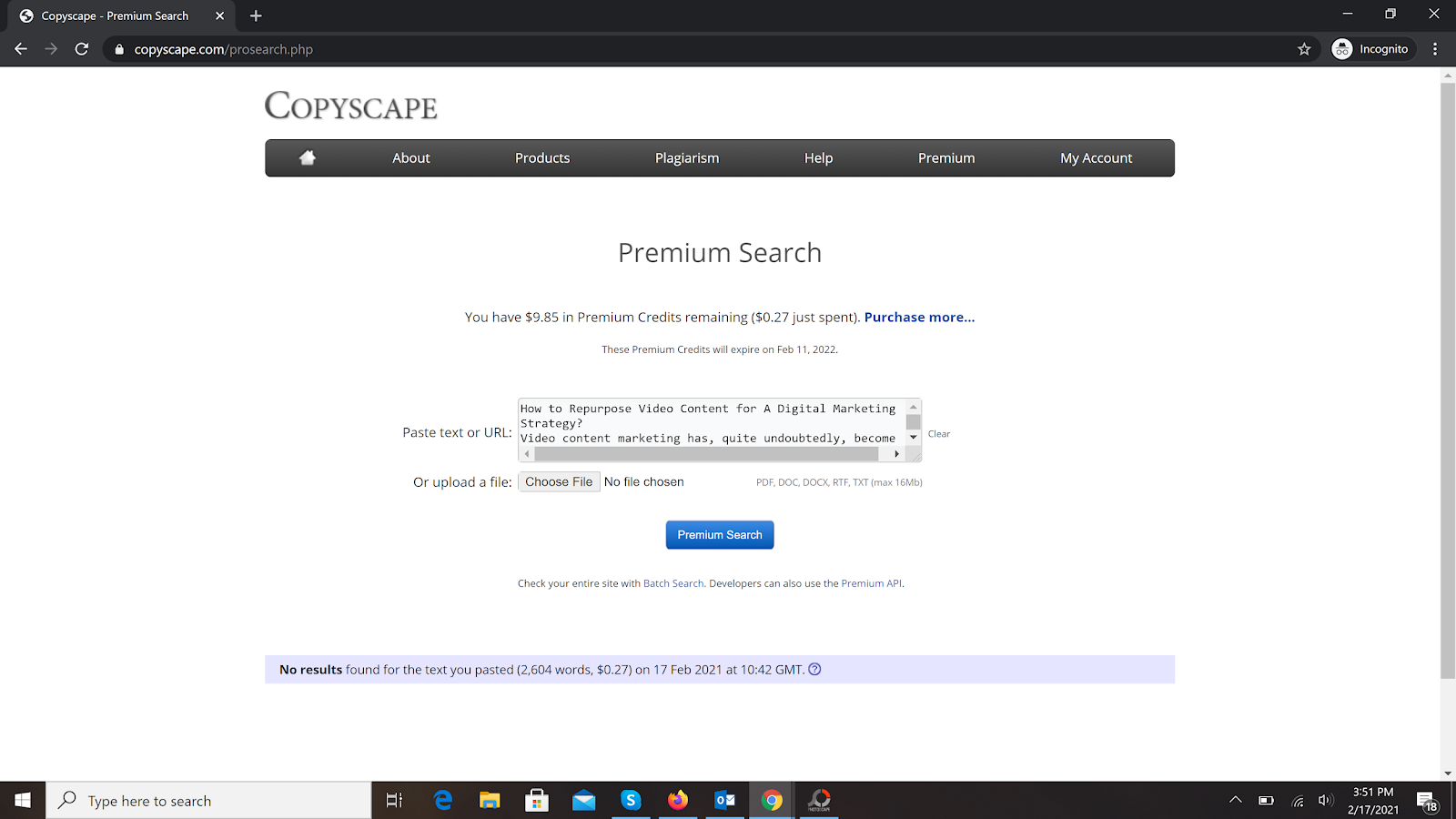1456x819 pixels.
Task: Clear the pasted text
Action: (939, 434)
